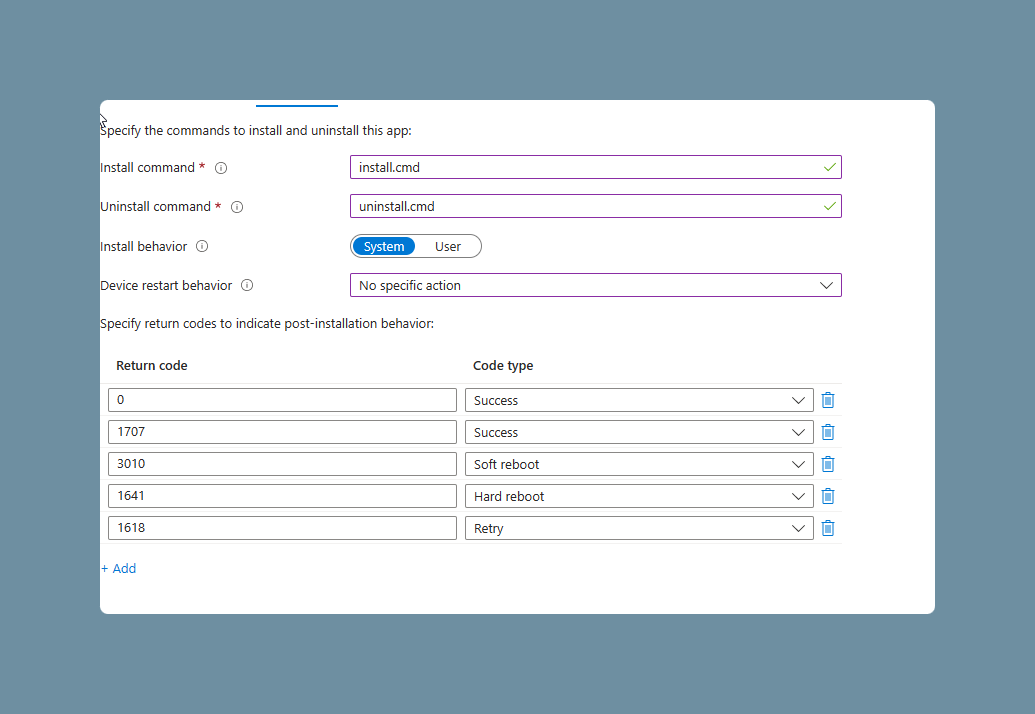
Task: Edit the Uninstall command field
Action: click(595, 206)
